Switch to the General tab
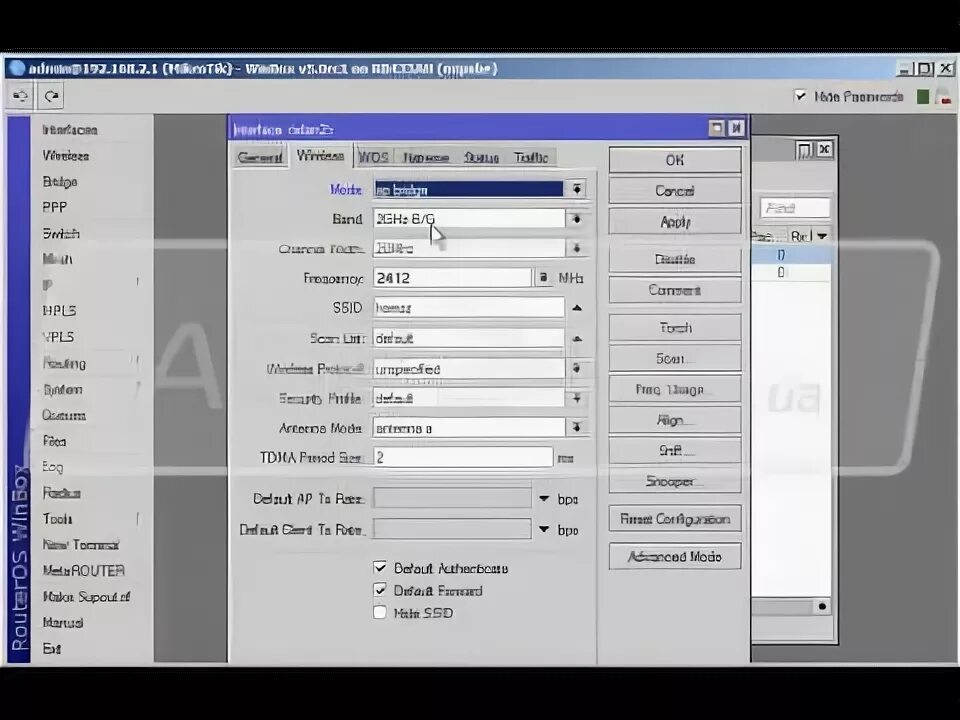 [260, 157]
